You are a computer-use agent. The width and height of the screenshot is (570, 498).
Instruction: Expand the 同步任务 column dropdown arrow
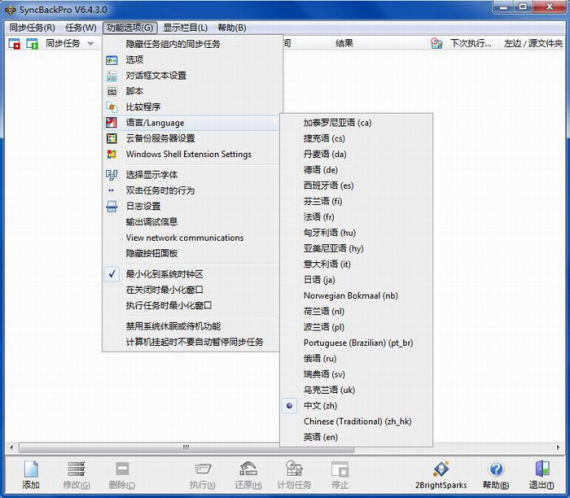coord(91,44)
